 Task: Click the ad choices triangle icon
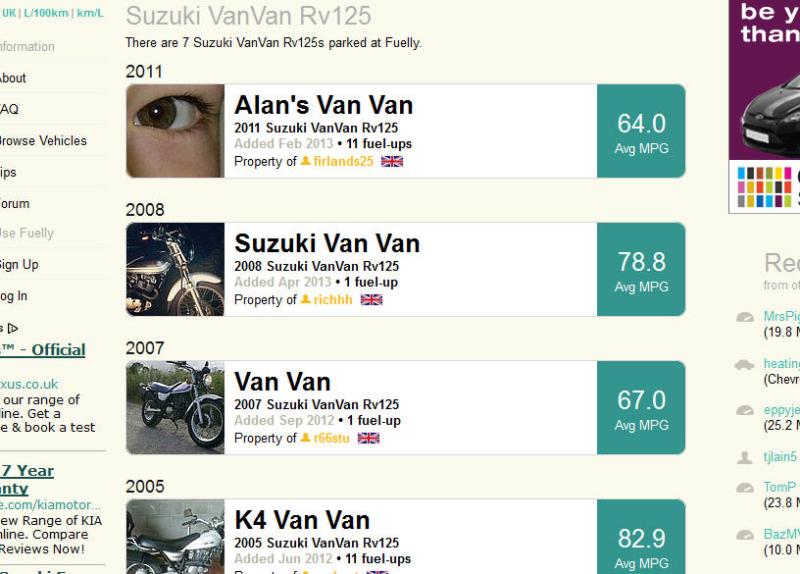point(12,327)
